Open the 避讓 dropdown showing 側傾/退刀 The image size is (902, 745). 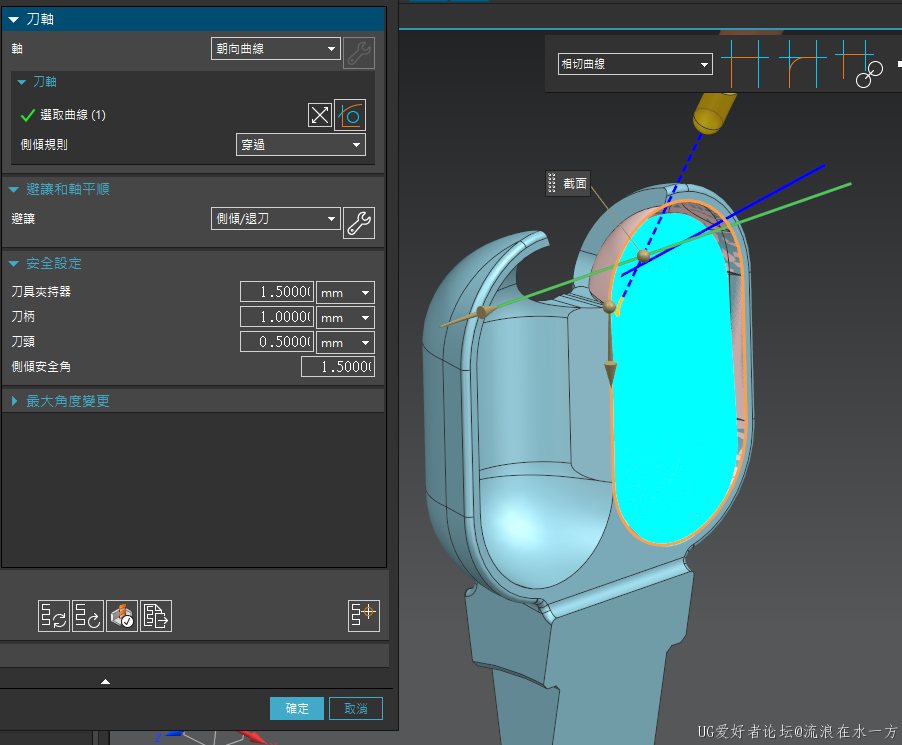(276, 219)
